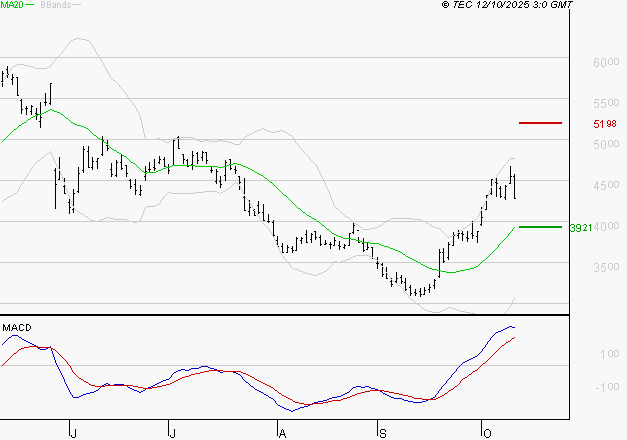The image size is (627, 440).
Task: Click the green horizontal MA level line
Action: coord(540,227)
